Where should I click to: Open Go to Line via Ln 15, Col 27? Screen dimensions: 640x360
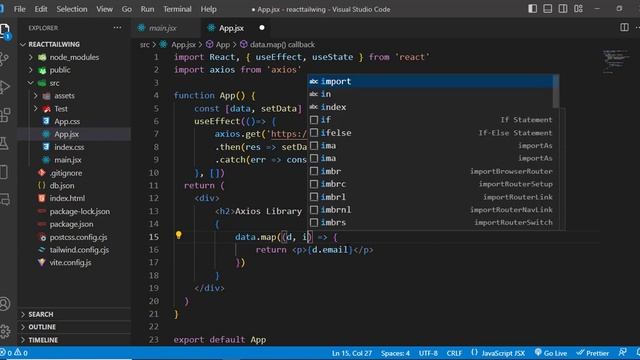coord(352,353)
